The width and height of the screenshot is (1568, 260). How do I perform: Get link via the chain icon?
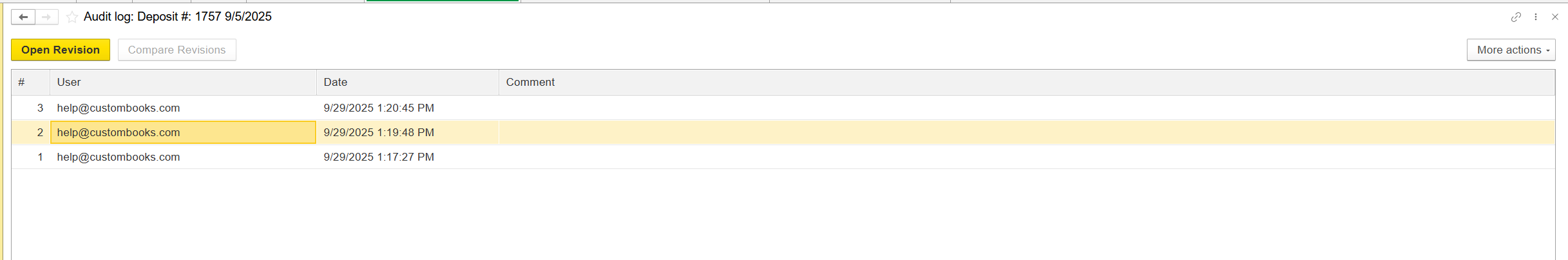(1516, 17)
